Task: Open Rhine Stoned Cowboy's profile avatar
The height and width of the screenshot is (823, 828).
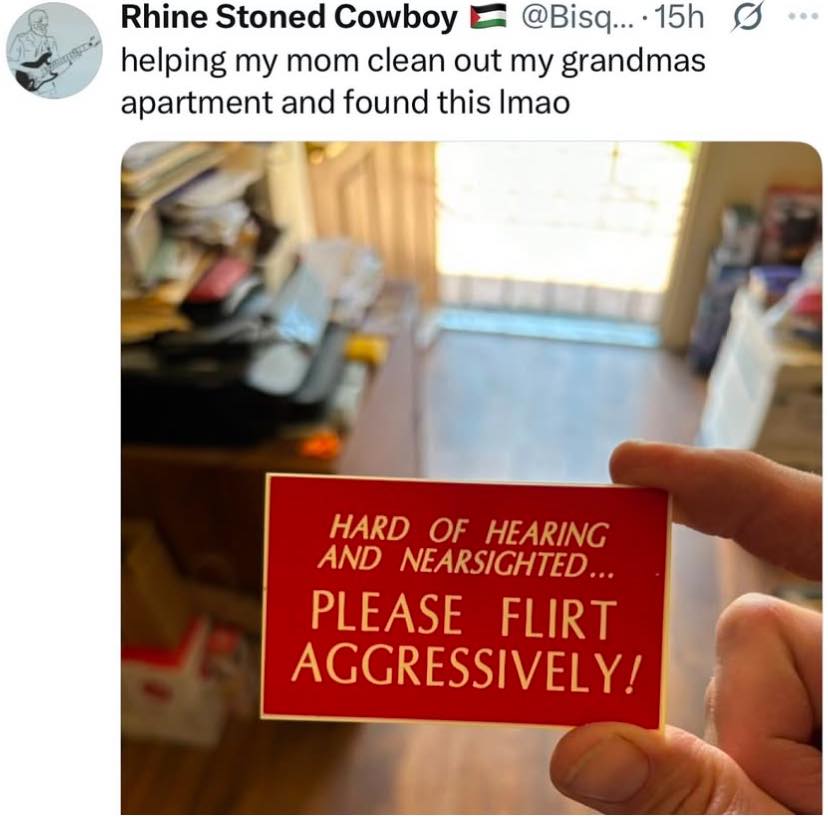Action: tap(54, 51)
